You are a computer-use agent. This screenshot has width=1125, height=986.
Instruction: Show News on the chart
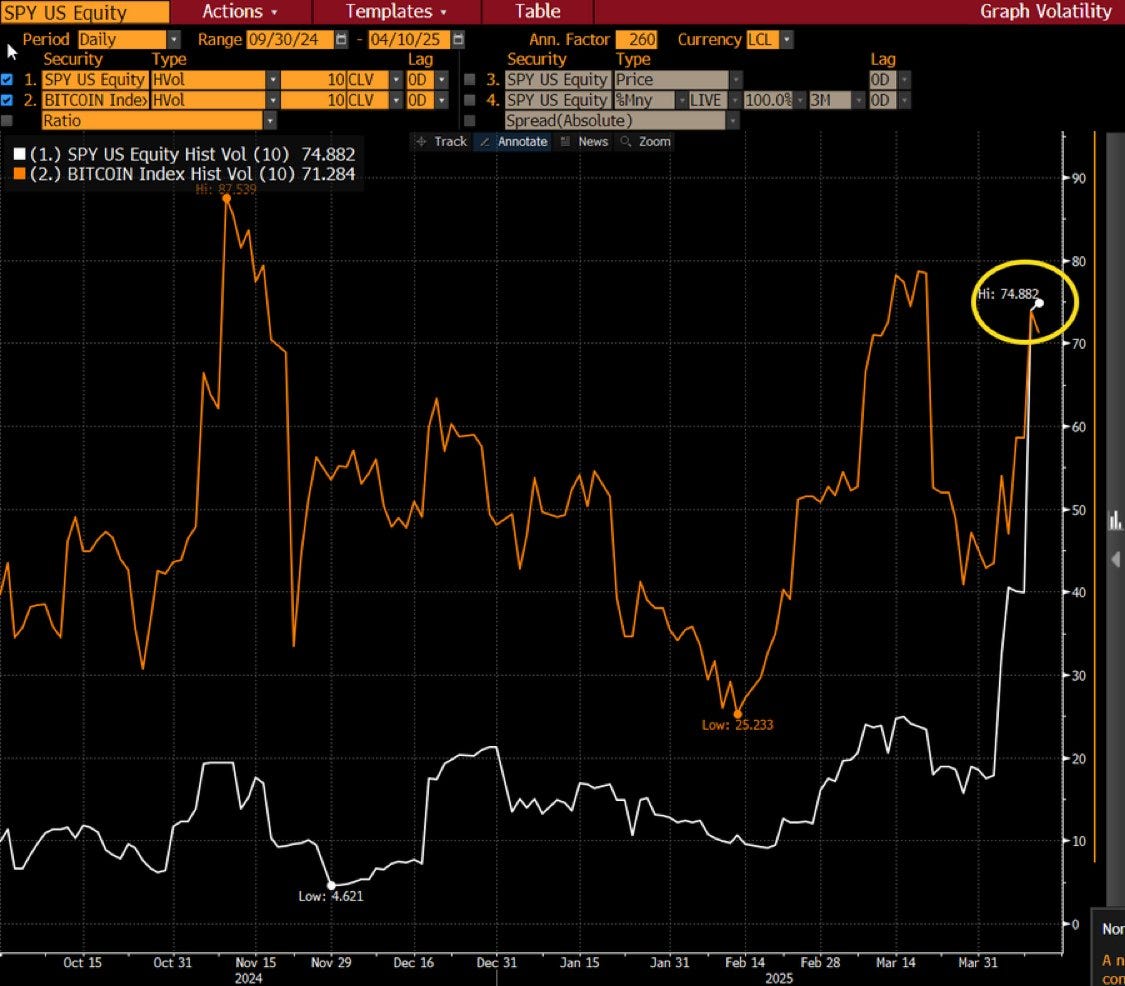pyautogui.click(x=584, y=141)
